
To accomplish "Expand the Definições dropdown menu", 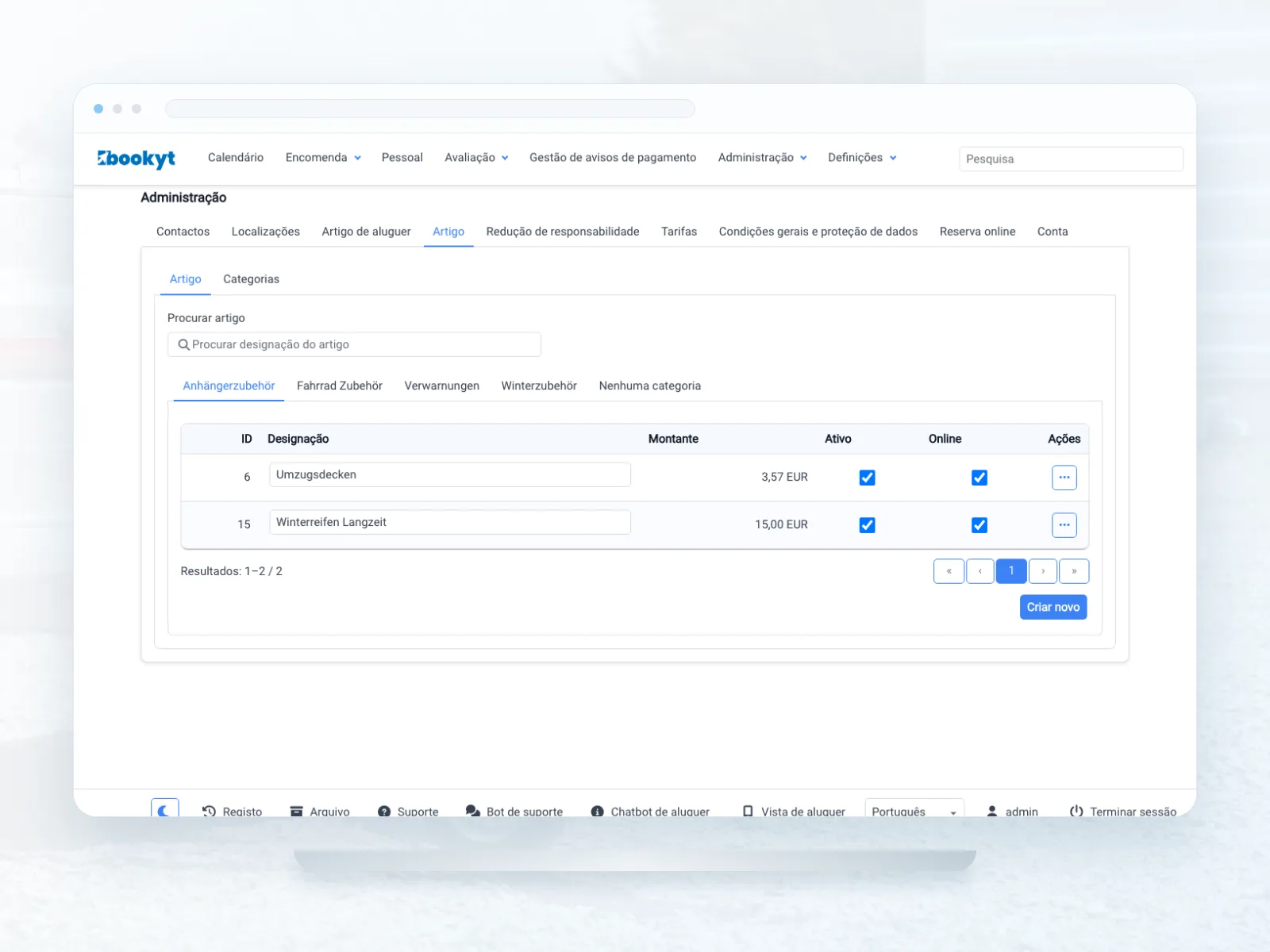I will (862, 158).
